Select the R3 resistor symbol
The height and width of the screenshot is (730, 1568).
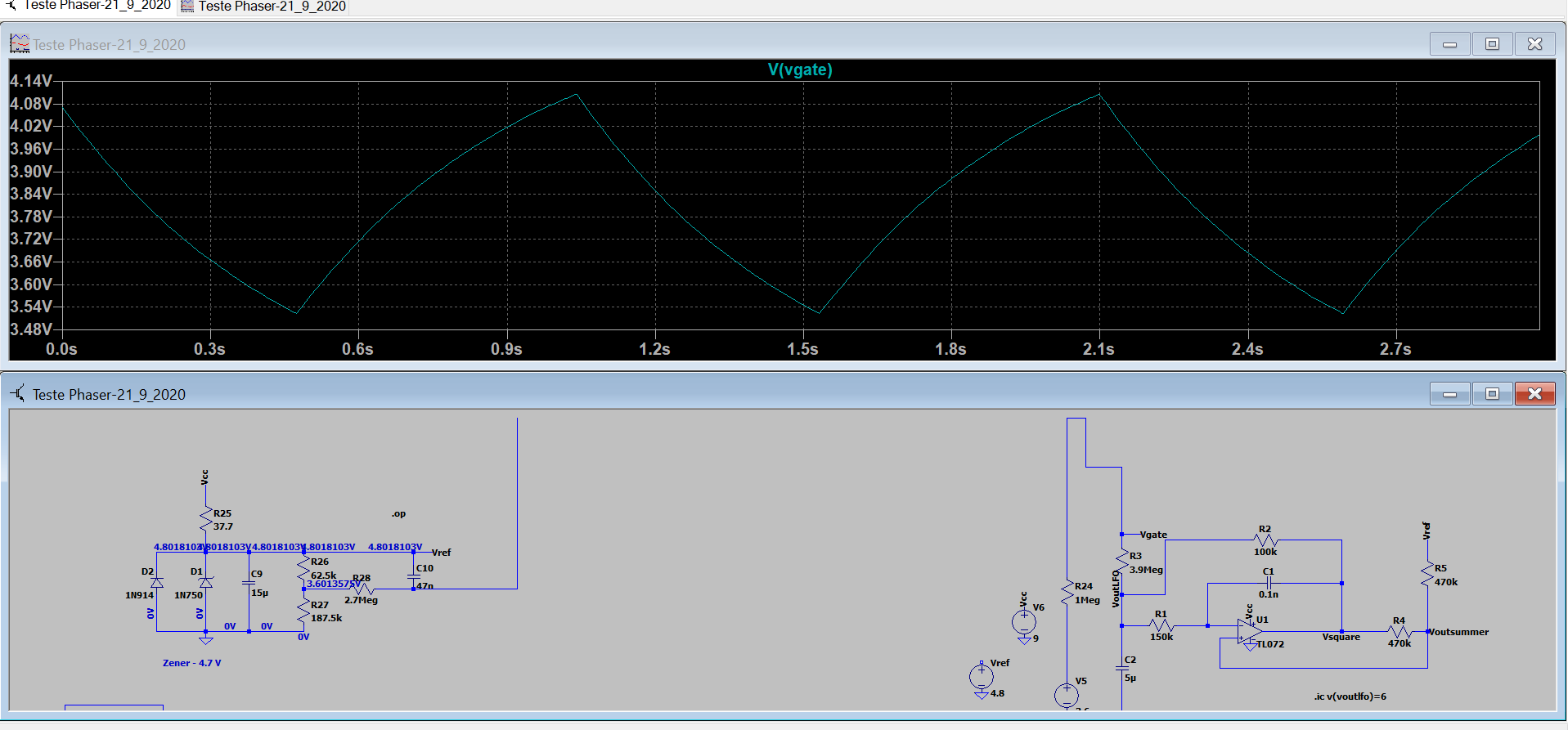pos(1121,562)
